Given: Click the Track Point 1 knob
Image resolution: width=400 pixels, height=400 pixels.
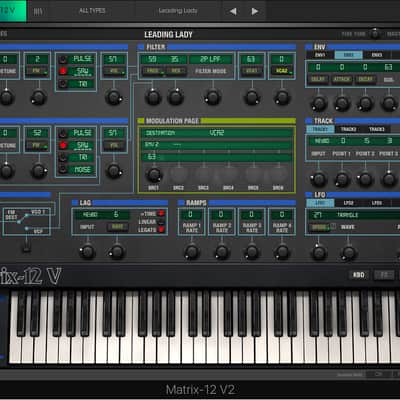Looking at the screenshot, I should (x=342, y=179).
